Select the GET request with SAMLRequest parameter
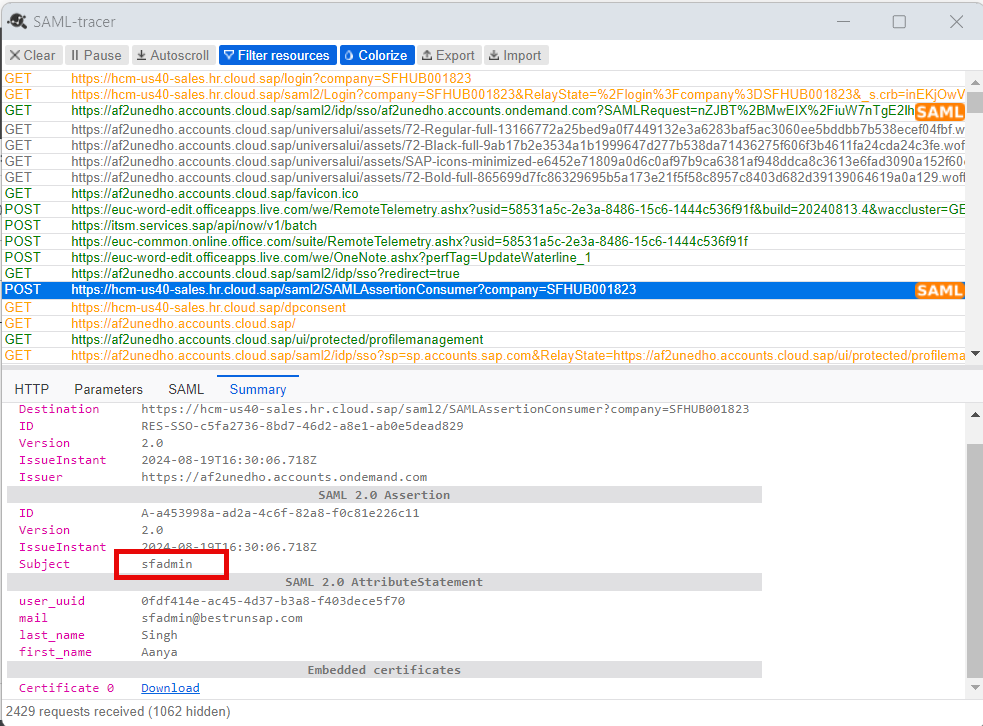This screenshot has height=726, width=983. [484, 111]
